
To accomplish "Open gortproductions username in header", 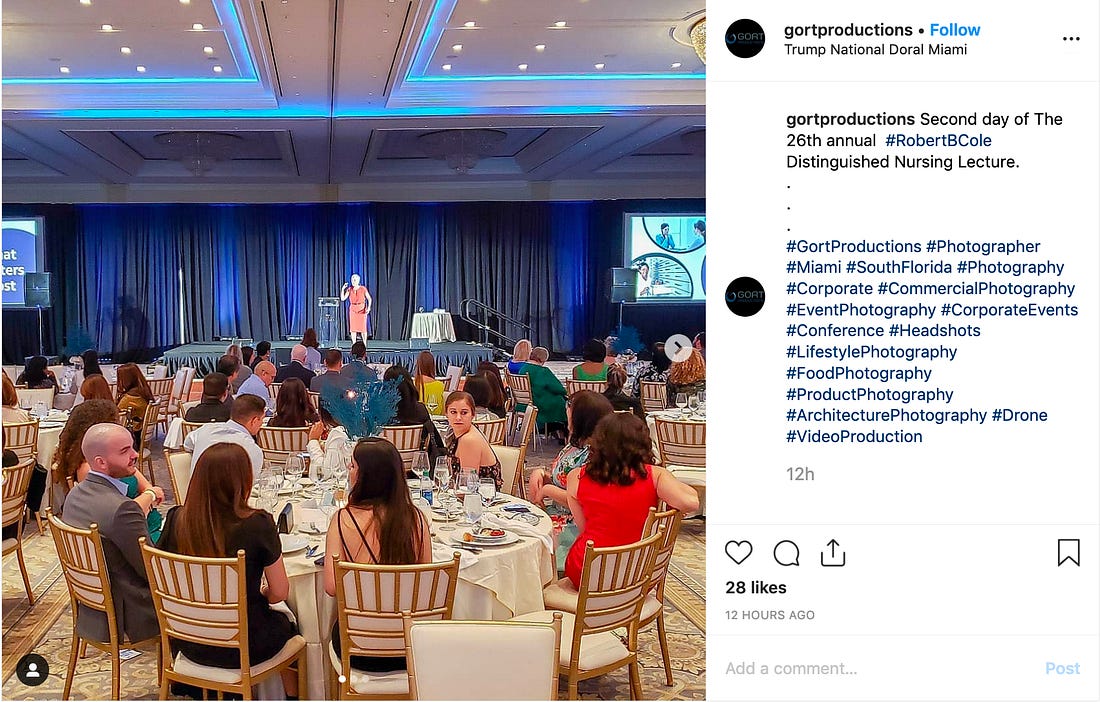I will coord(848,30).
